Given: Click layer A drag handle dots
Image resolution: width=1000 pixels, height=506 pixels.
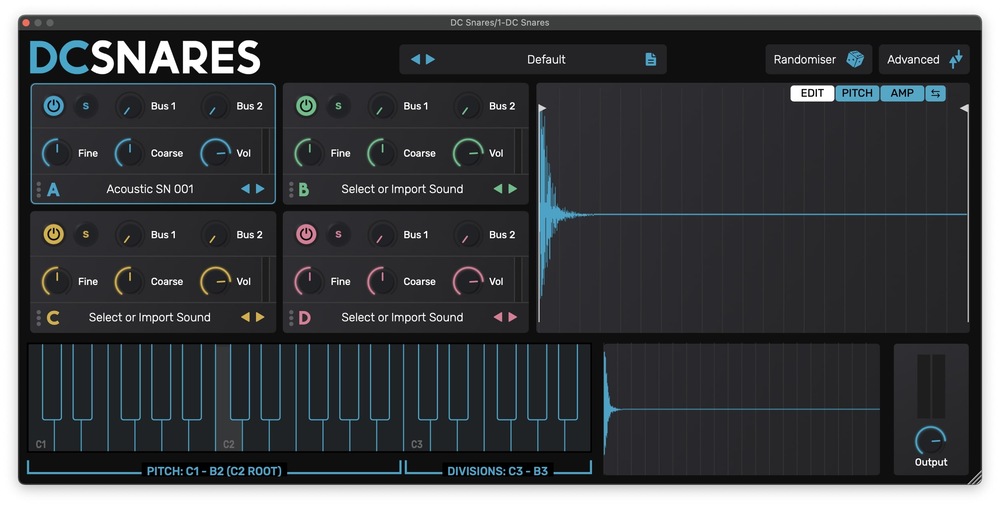Looking at the screenshot, I should coord(39,190).
